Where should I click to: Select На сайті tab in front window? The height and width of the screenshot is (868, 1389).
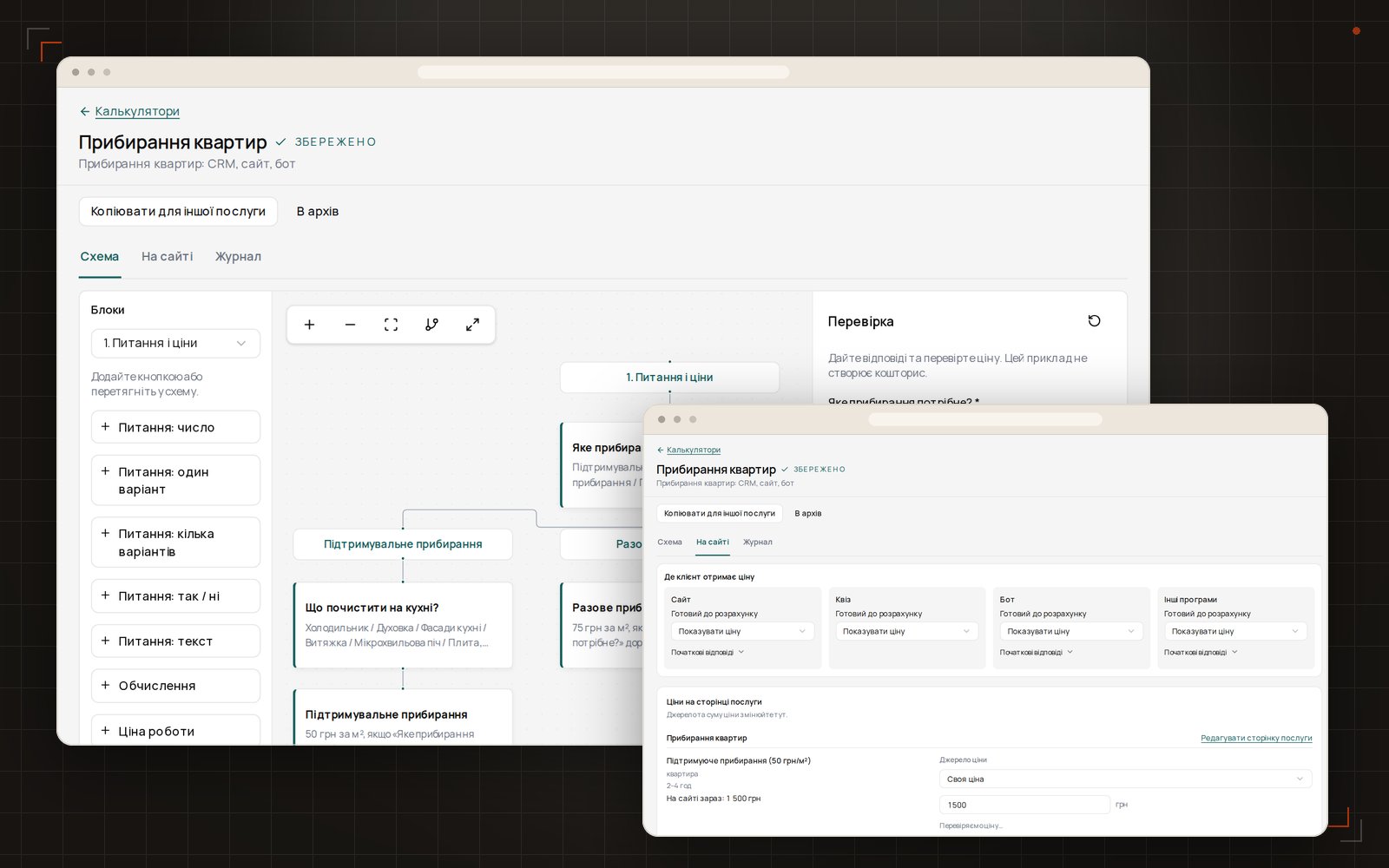pyautogui.click(x=713, y=542)
